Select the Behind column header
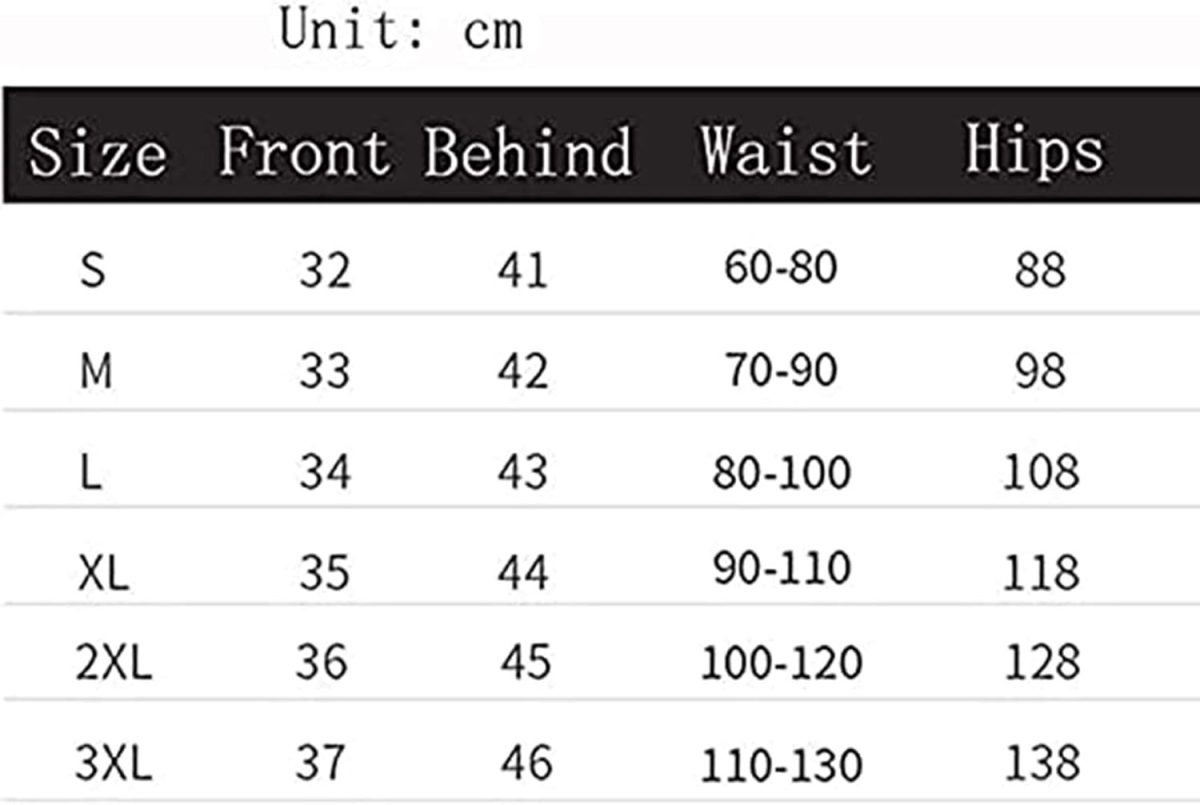Screen dimensions: 1200x805 pos(528,152)
